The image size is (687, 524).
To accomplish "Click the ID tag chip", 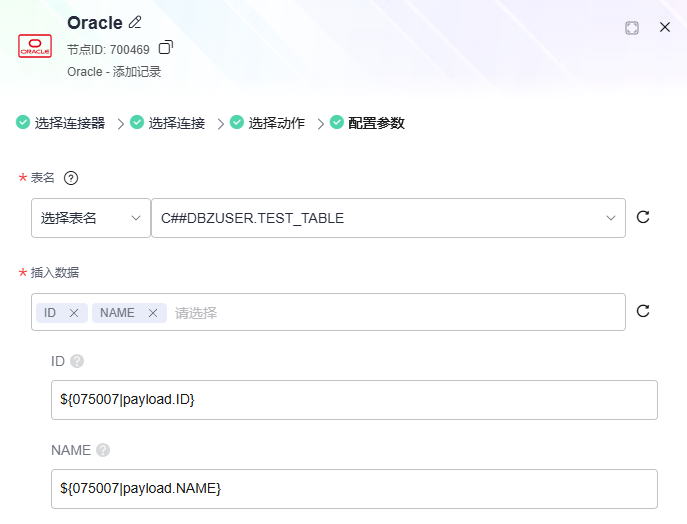I will tap(62, 313).
